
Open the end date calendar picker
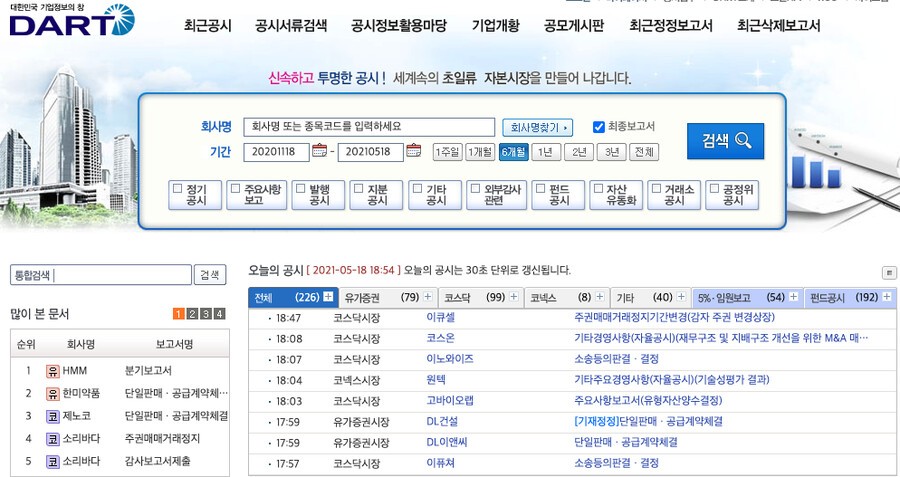413,151
